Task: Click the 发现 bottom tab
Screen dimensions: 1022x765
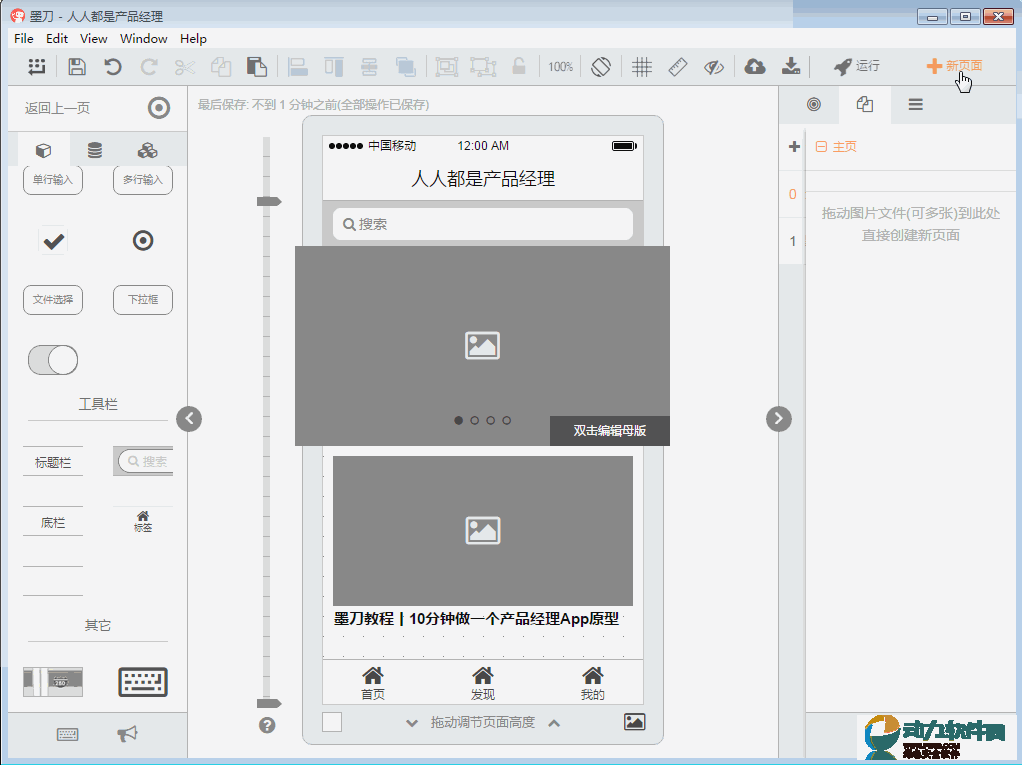Action: 483,684
